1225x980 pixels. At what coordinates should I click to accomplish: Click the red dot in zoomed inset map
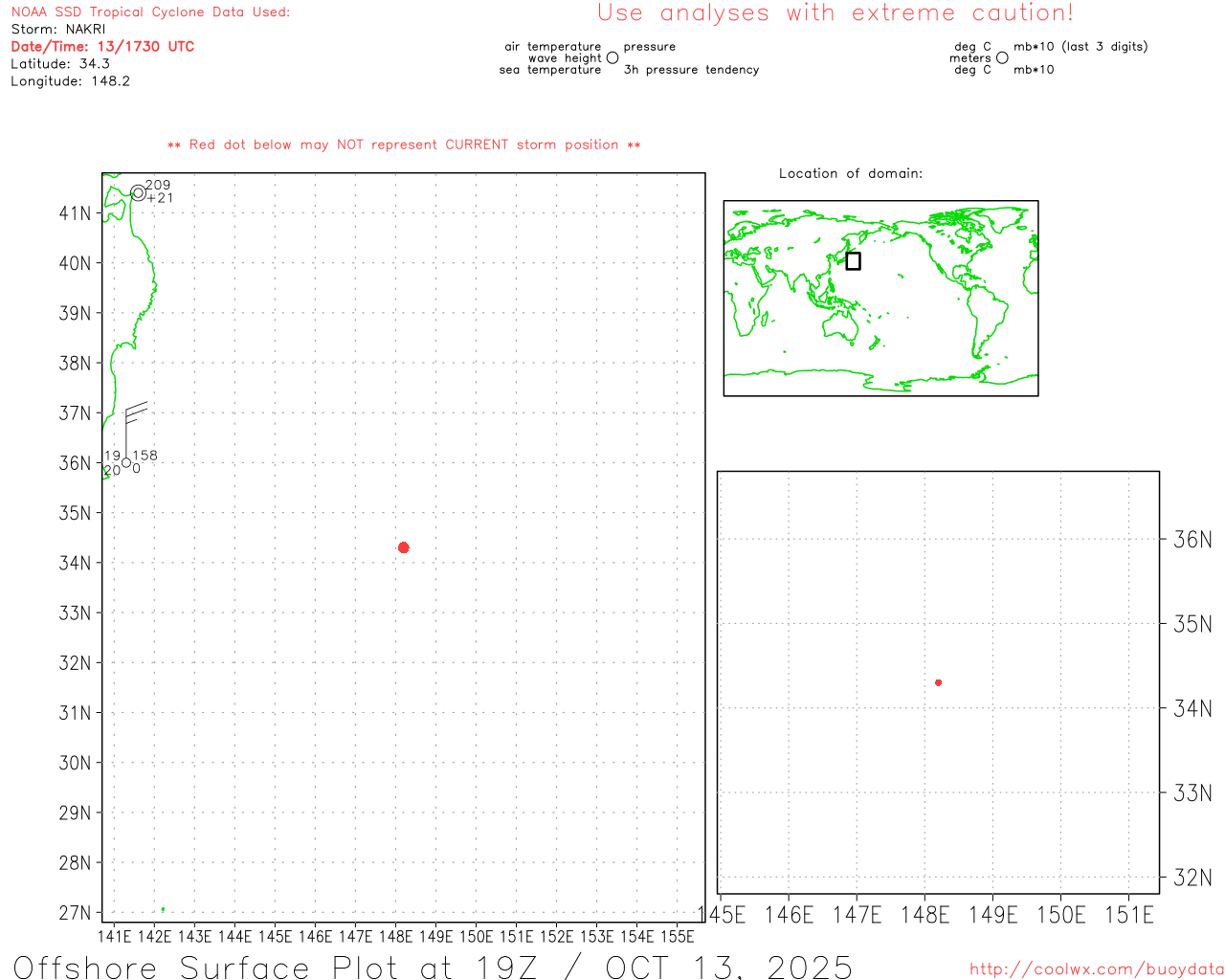938,682
